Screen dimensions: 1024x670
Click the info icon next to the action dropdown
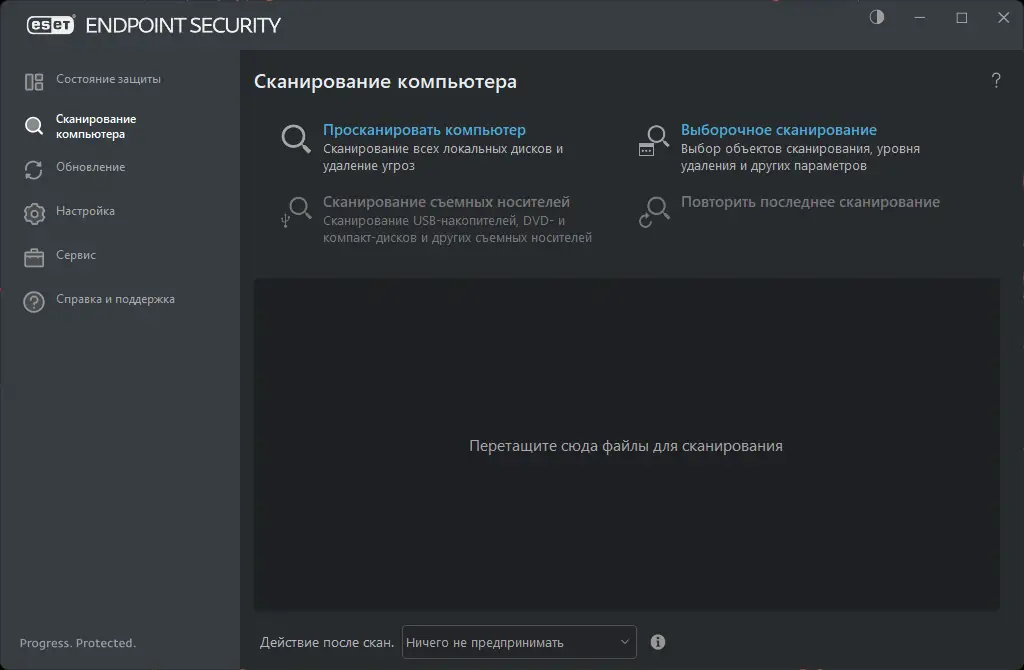(x=659, y=641)
